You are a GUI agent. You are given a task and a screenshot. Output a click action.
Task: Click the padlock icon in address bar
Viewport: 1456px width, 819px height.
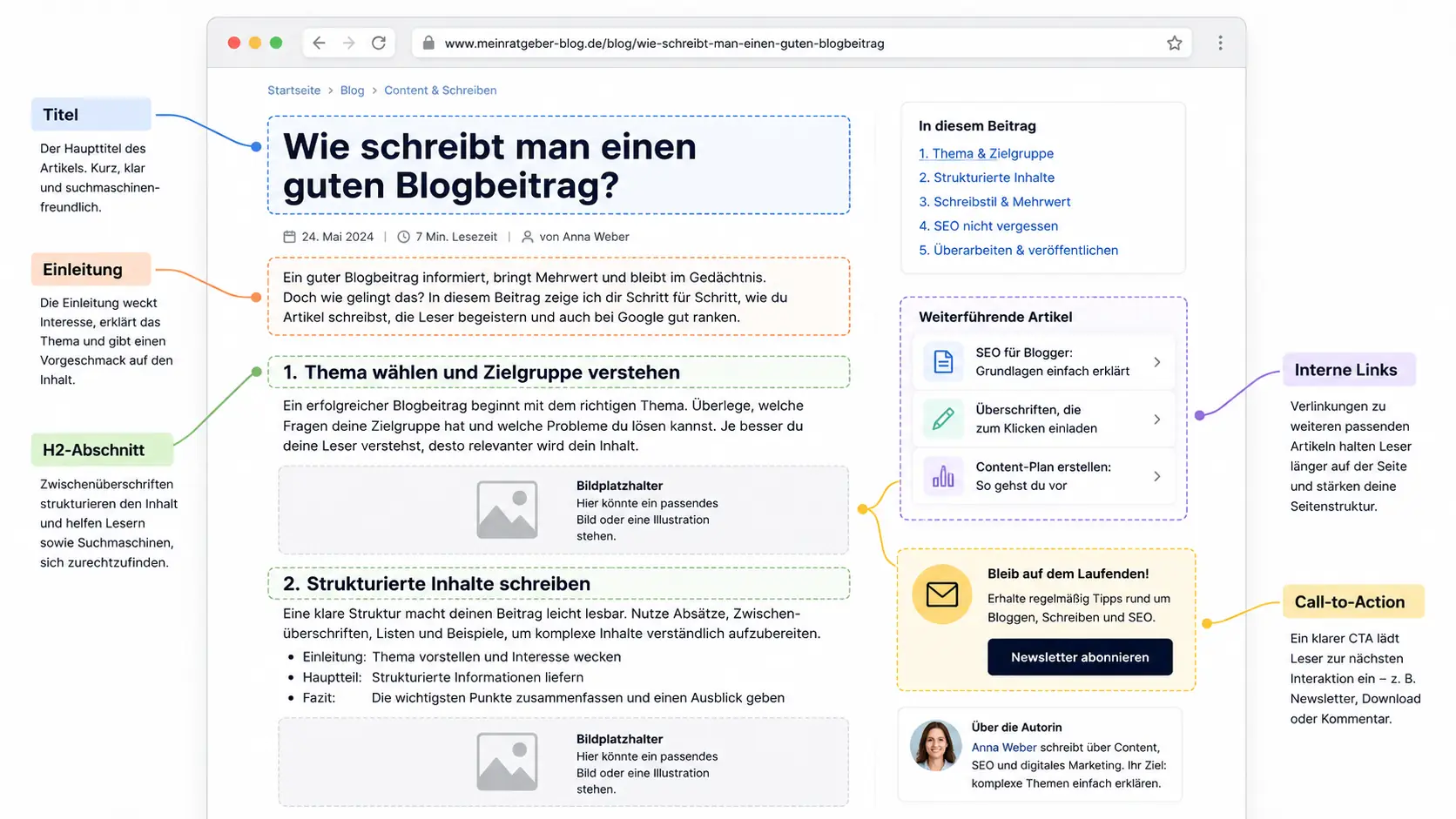point(428,43)
